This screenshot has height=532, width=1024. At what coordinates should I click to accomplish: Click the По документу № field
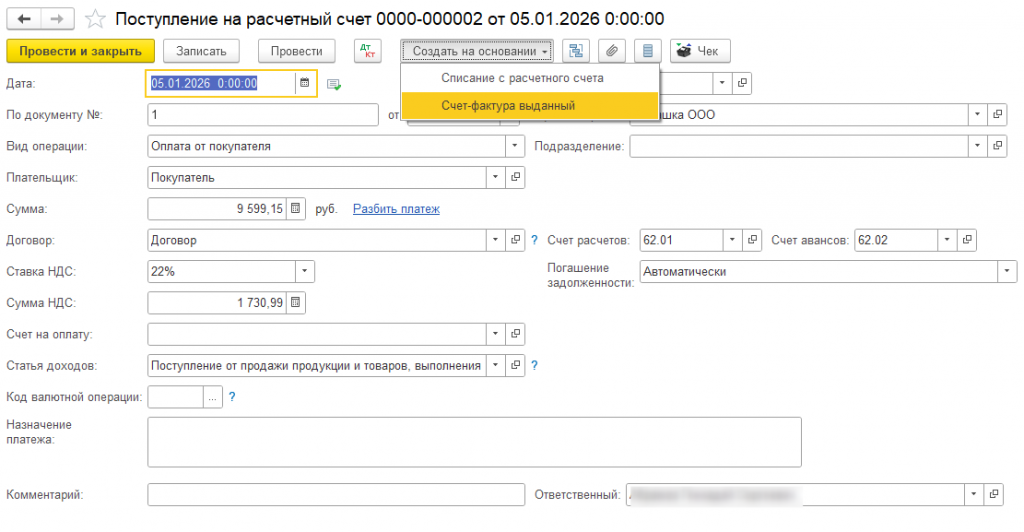pos(263,115)
